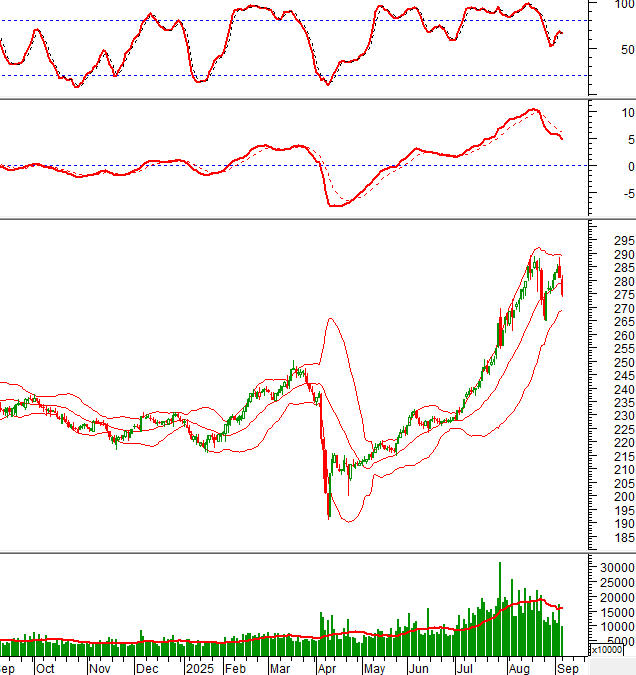Click the Feb month label
Viewport: 636px width, 675px height.
point(235,669)
